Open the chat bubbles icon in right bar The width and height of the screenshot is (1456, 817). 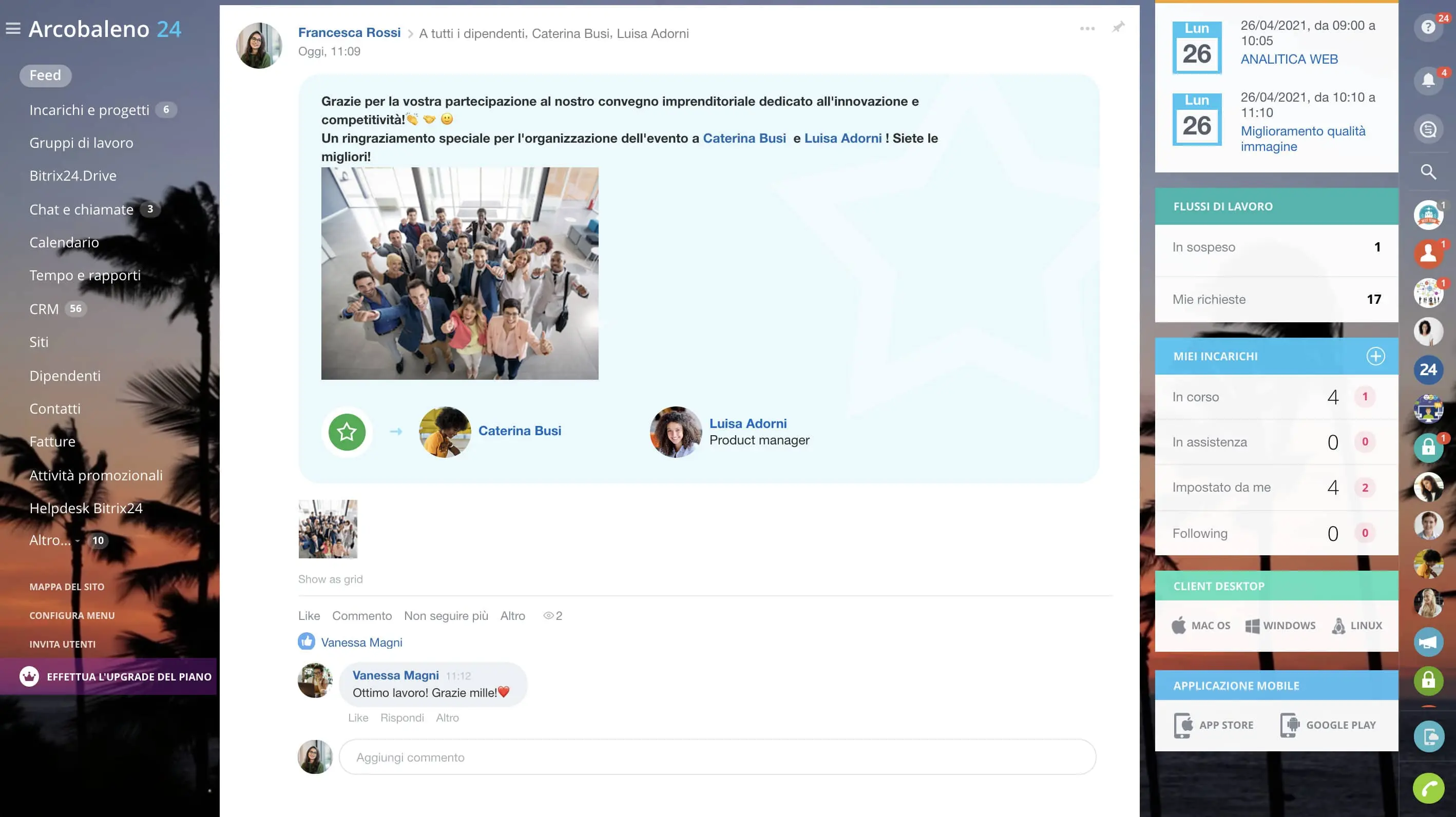[x=1428, y=129]
